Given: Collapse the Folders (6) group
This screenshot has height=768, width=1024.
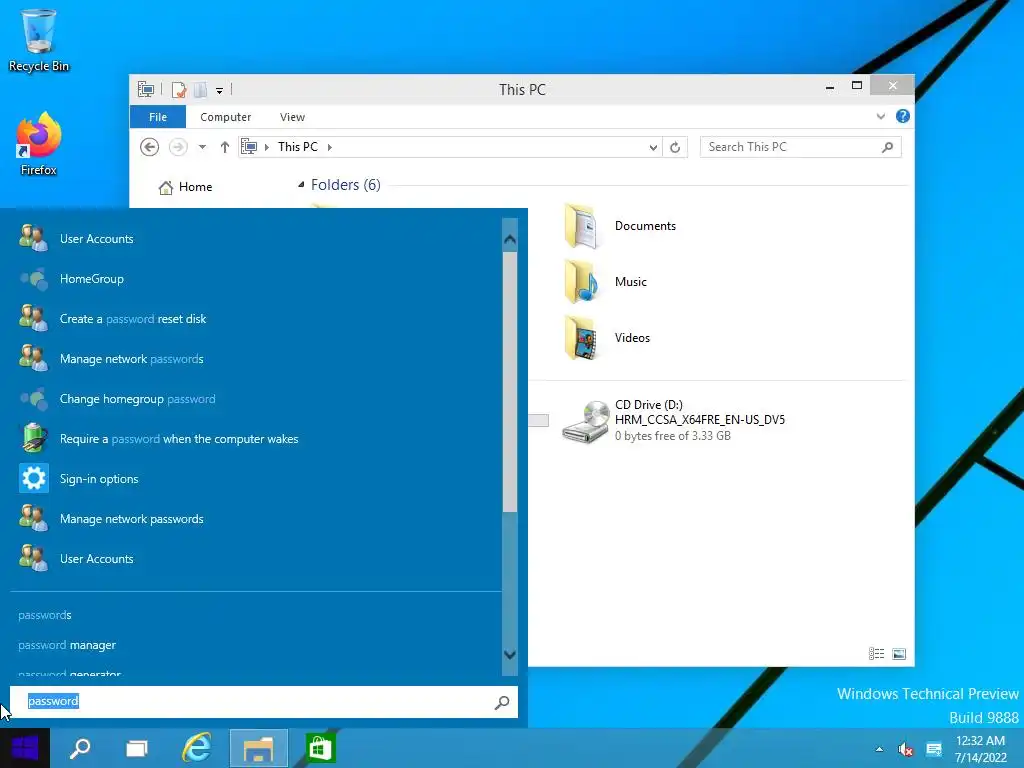Looking at the screenshot, I should point(300,185).
